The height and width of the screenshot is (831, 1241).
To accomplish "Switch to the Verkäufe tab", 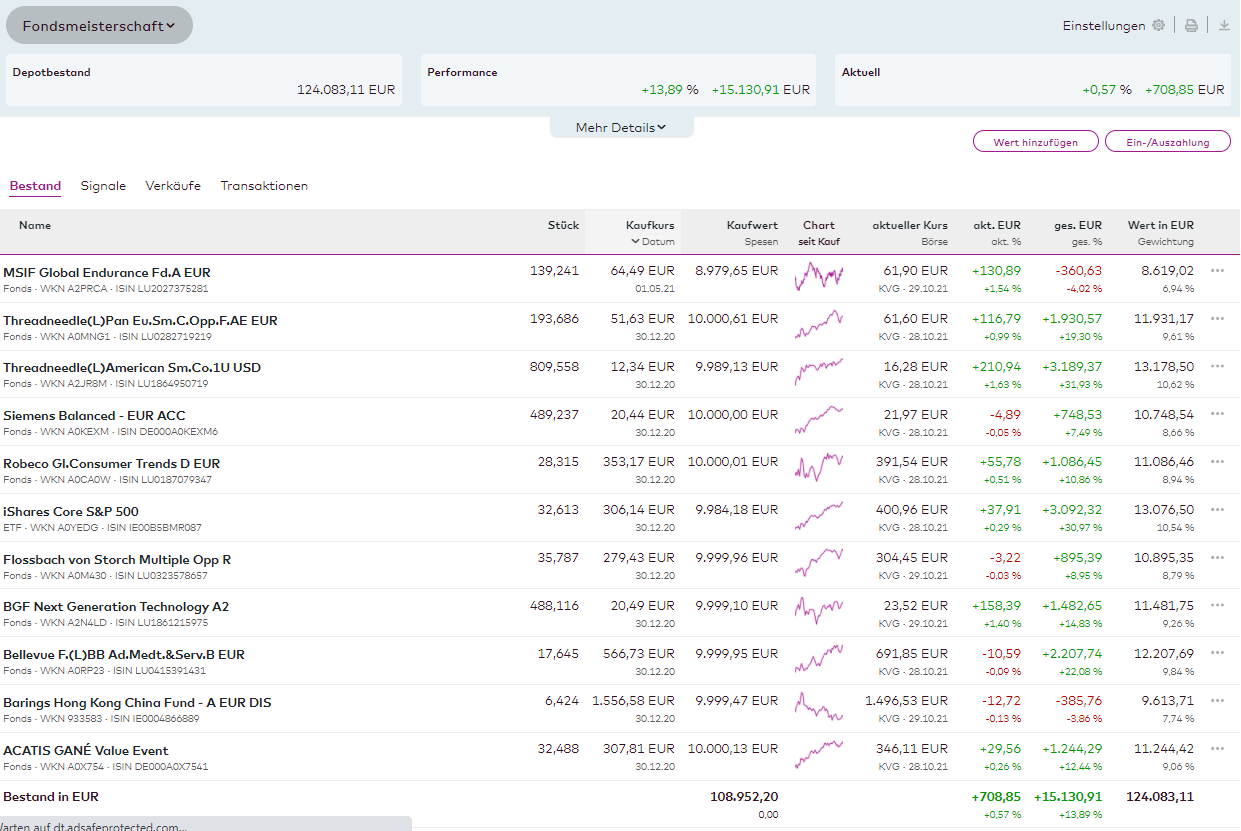I will (x=173, y=186).
